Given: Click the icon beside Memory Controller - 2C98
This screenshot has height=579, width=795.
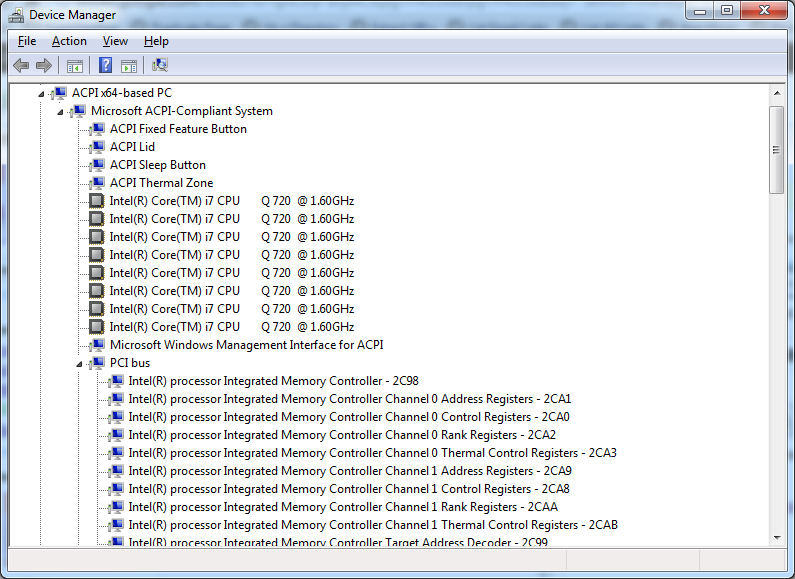Looking at the screenshot, I should point(117,381).
